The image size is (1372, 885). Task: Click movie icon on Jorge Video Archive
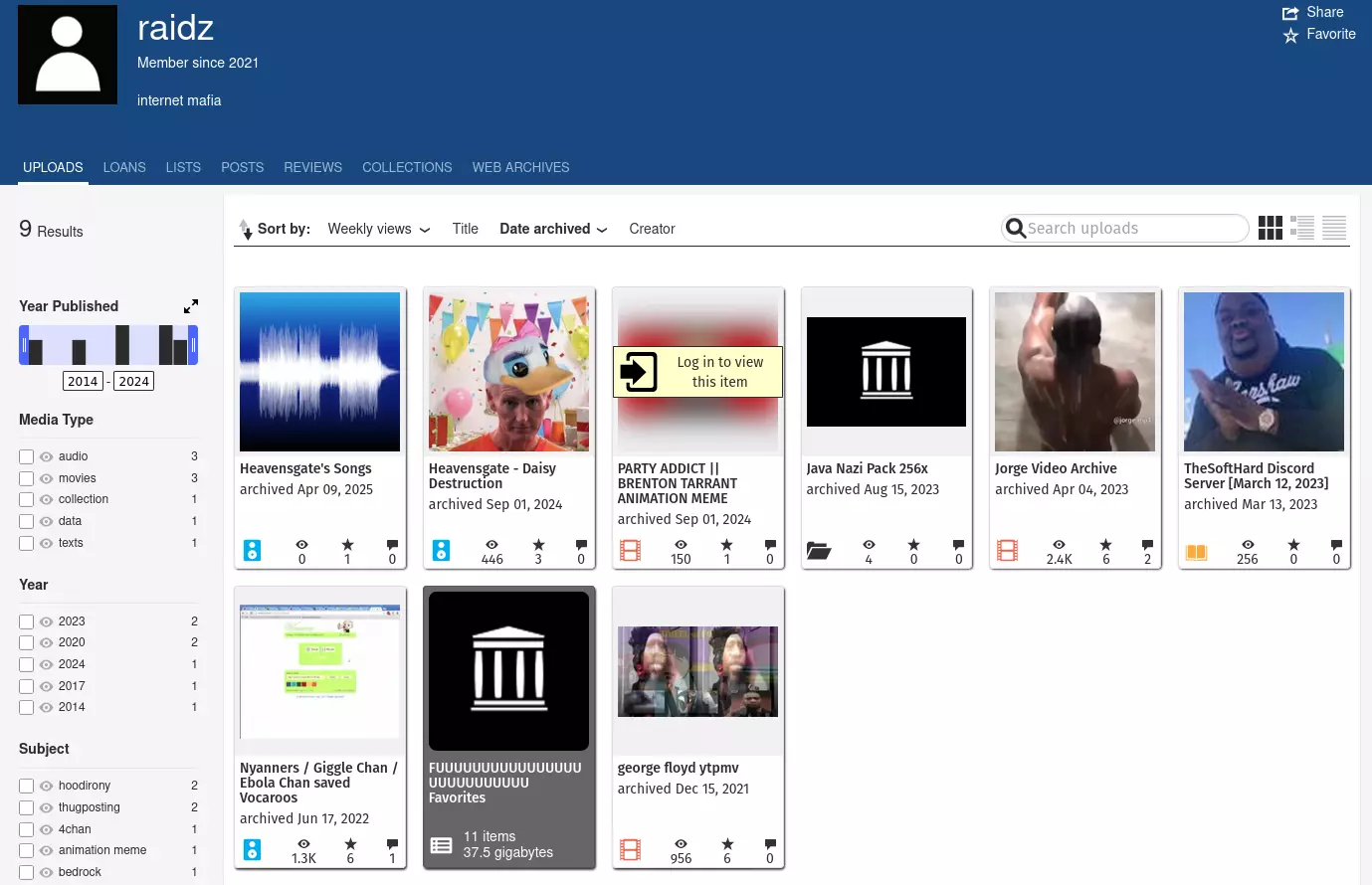1008,550
